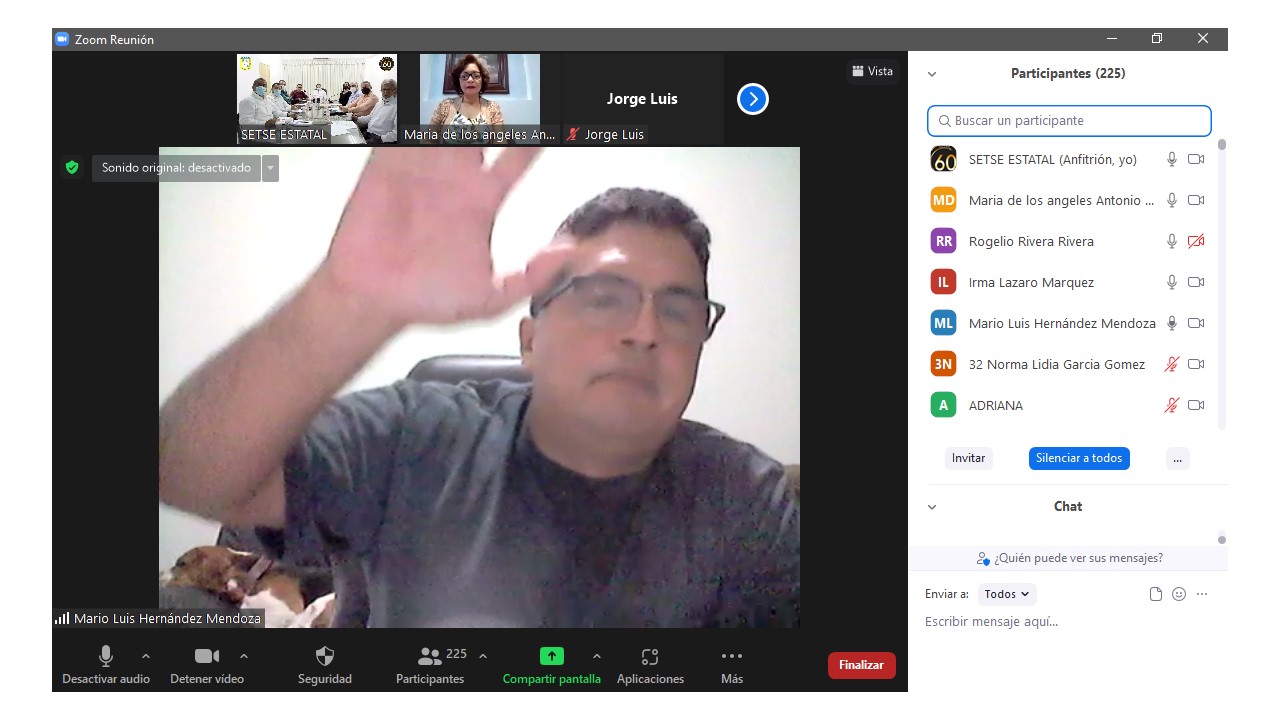This screenshot has height=720, width=1280.
Task: Open the Aplicaciones icon
Action: click(650, 657)
